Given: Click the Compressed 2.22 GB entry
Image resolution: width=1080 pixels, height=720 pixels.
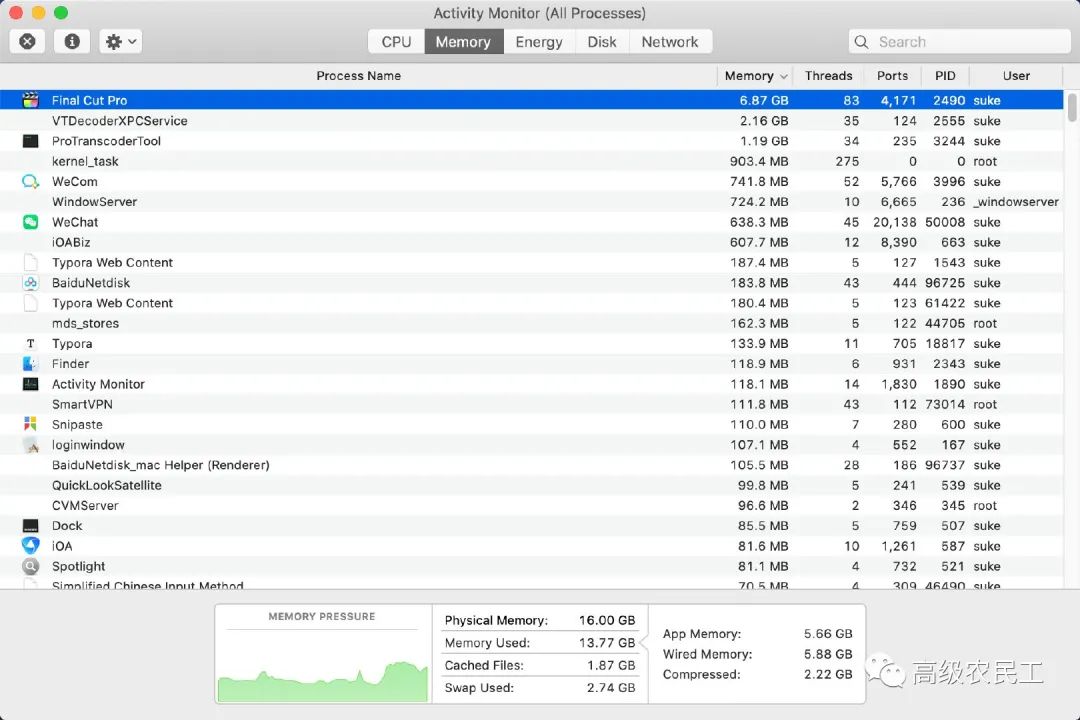Looking at the screenshot, I should point(758,675).
